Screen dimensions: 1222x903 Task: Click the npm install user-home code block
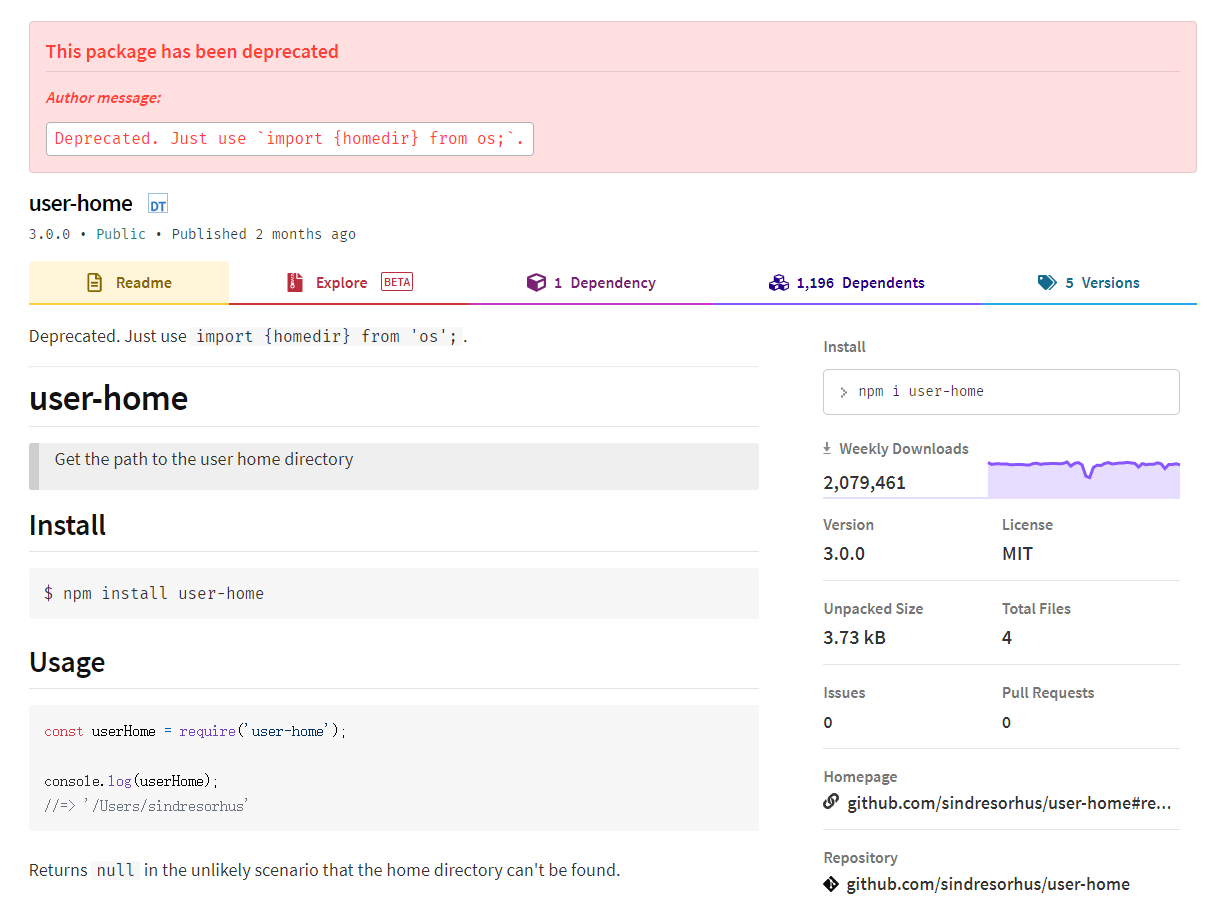(x=394, y=594)
